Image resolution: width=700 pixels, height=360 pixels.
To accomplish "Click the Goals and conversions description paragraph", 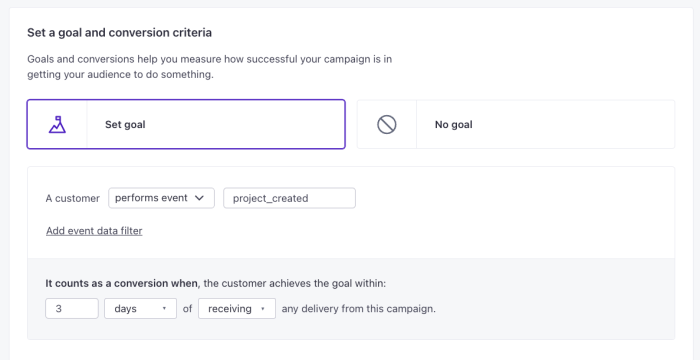I will (x=210, y=67).
